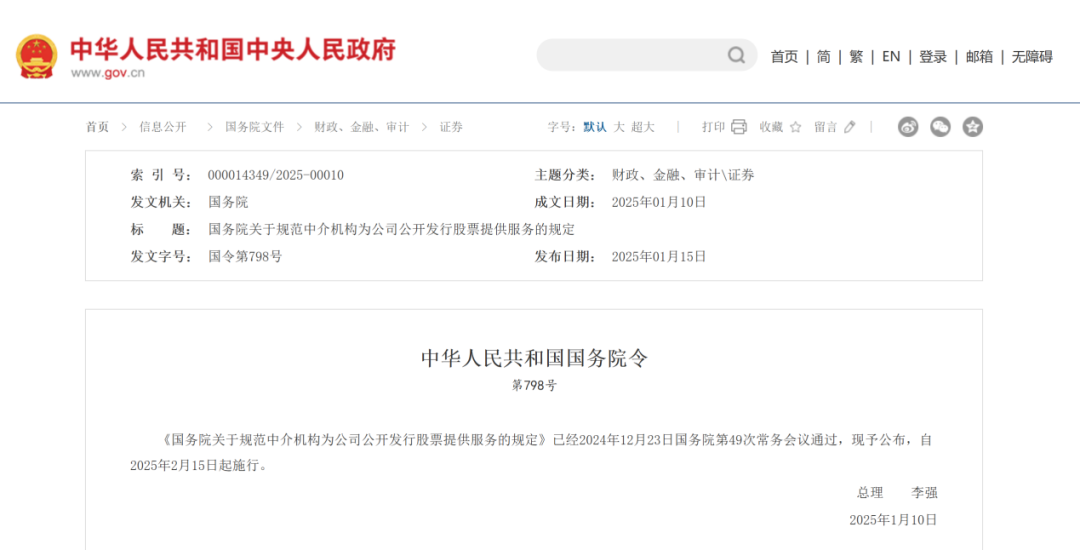The width and height of the screenshot is (1080, 550).
Task: Switch to traditional Chinese 繁
Action: point(856,57)
